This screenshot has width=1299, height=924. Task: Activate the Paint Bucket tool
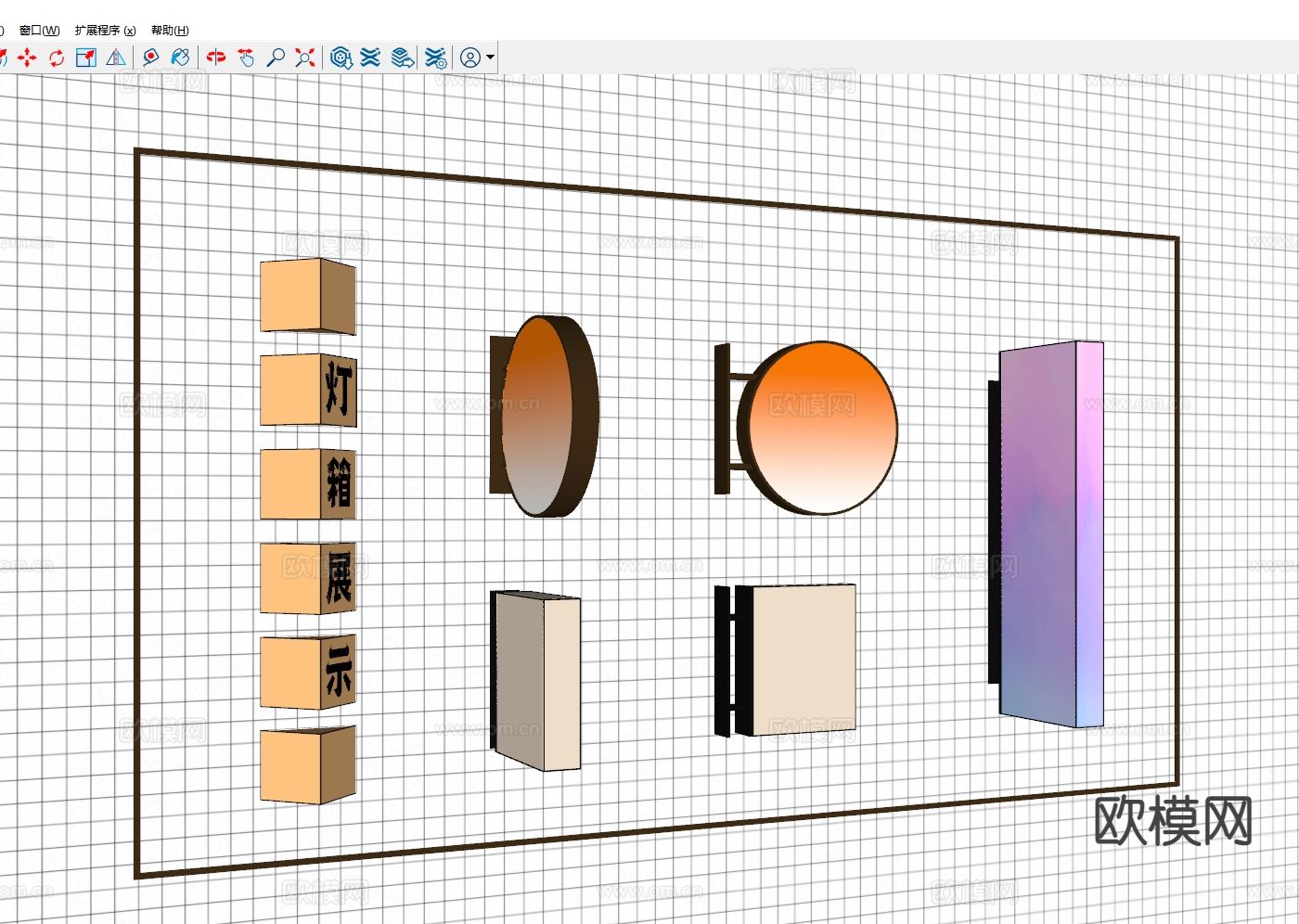(x=181, y=58)
